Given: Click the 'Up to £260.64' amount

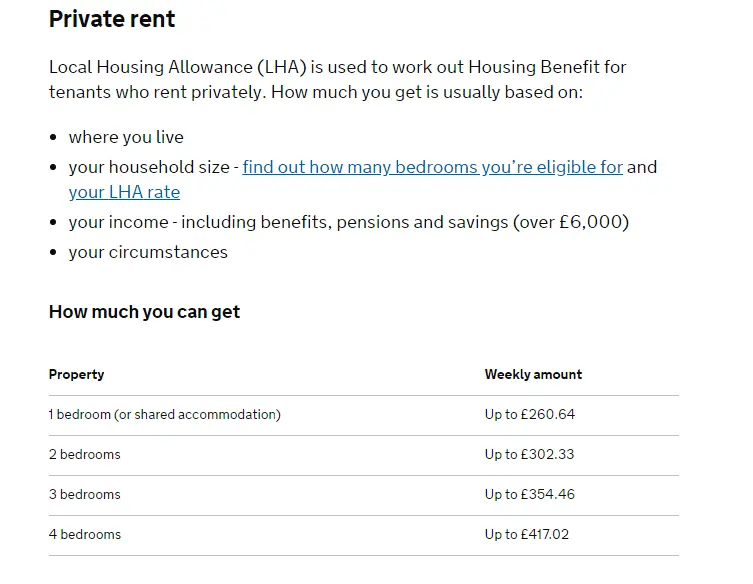Looking at the screenshot, I should [x=530, y=414].
